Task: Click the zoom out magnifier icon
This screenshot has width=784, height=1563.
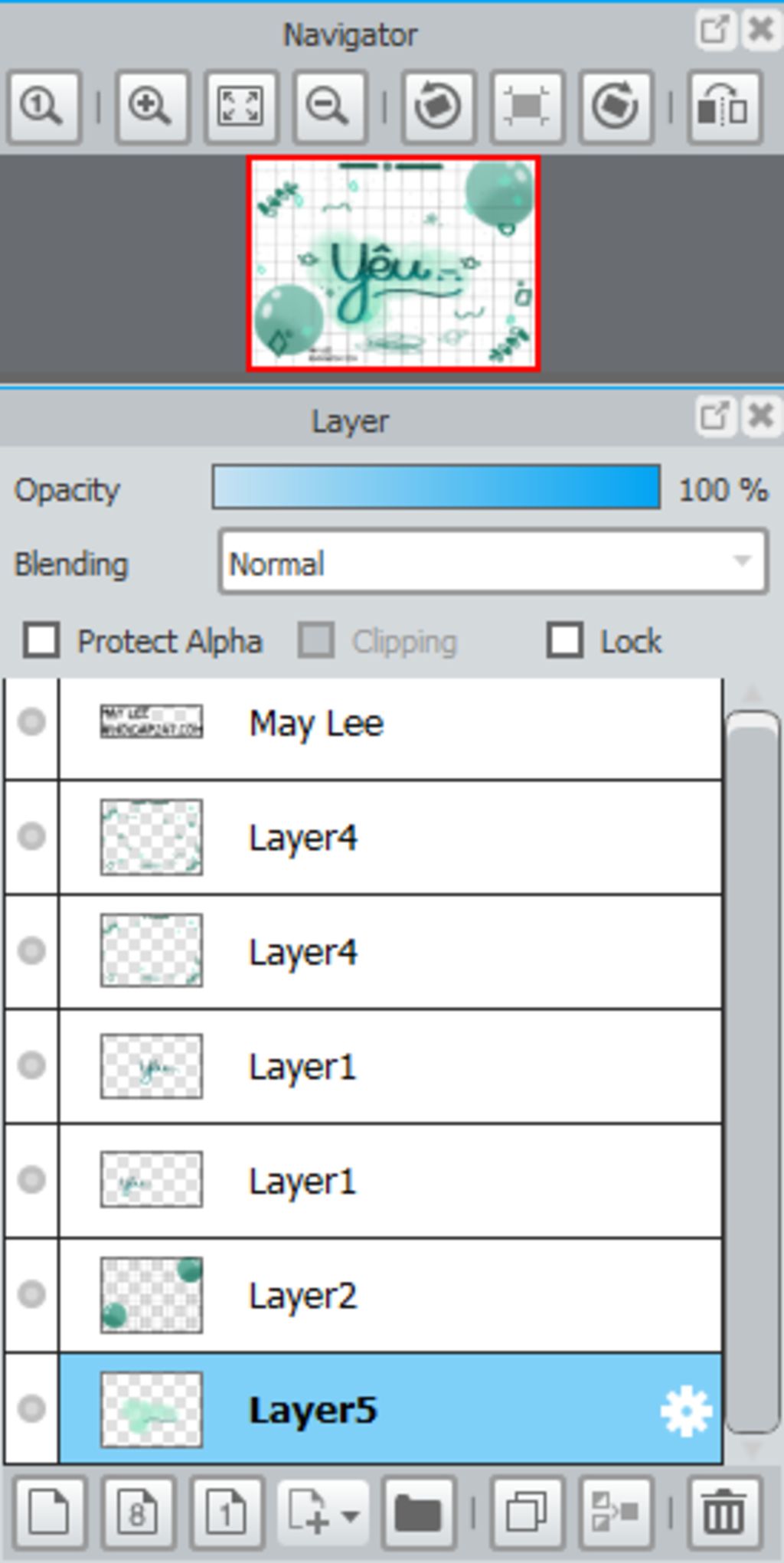Action: point(330,106)
